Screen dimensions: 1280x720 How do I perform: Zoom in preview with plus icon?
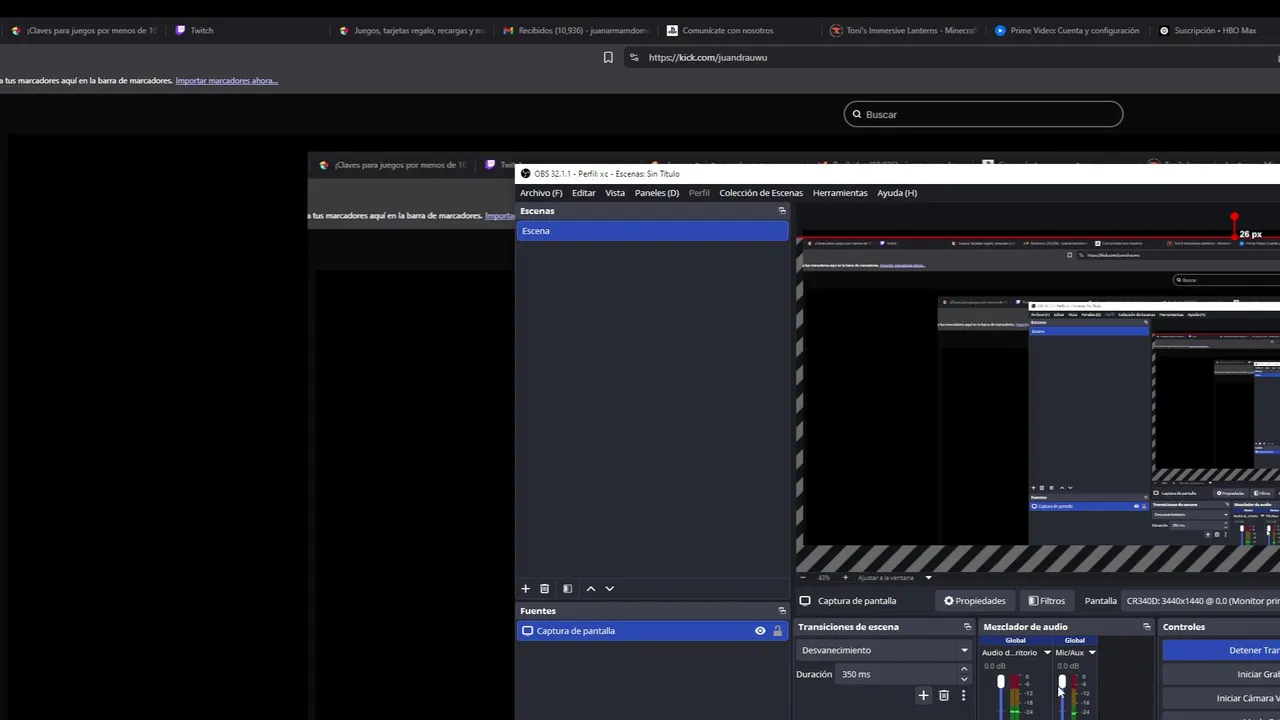845,577
